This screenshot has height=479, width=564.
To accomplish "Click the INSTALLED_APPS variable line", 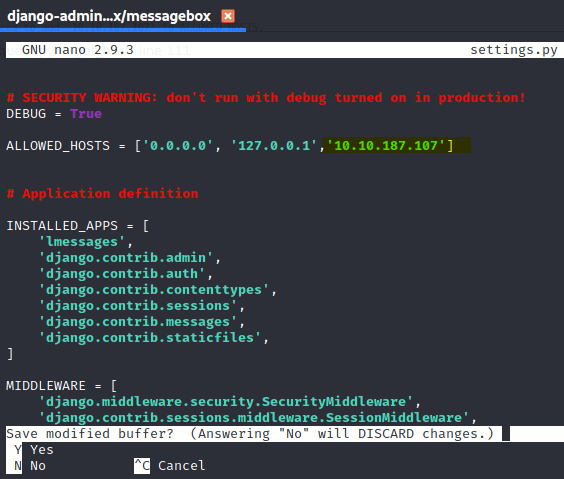I will pos(78,226).
